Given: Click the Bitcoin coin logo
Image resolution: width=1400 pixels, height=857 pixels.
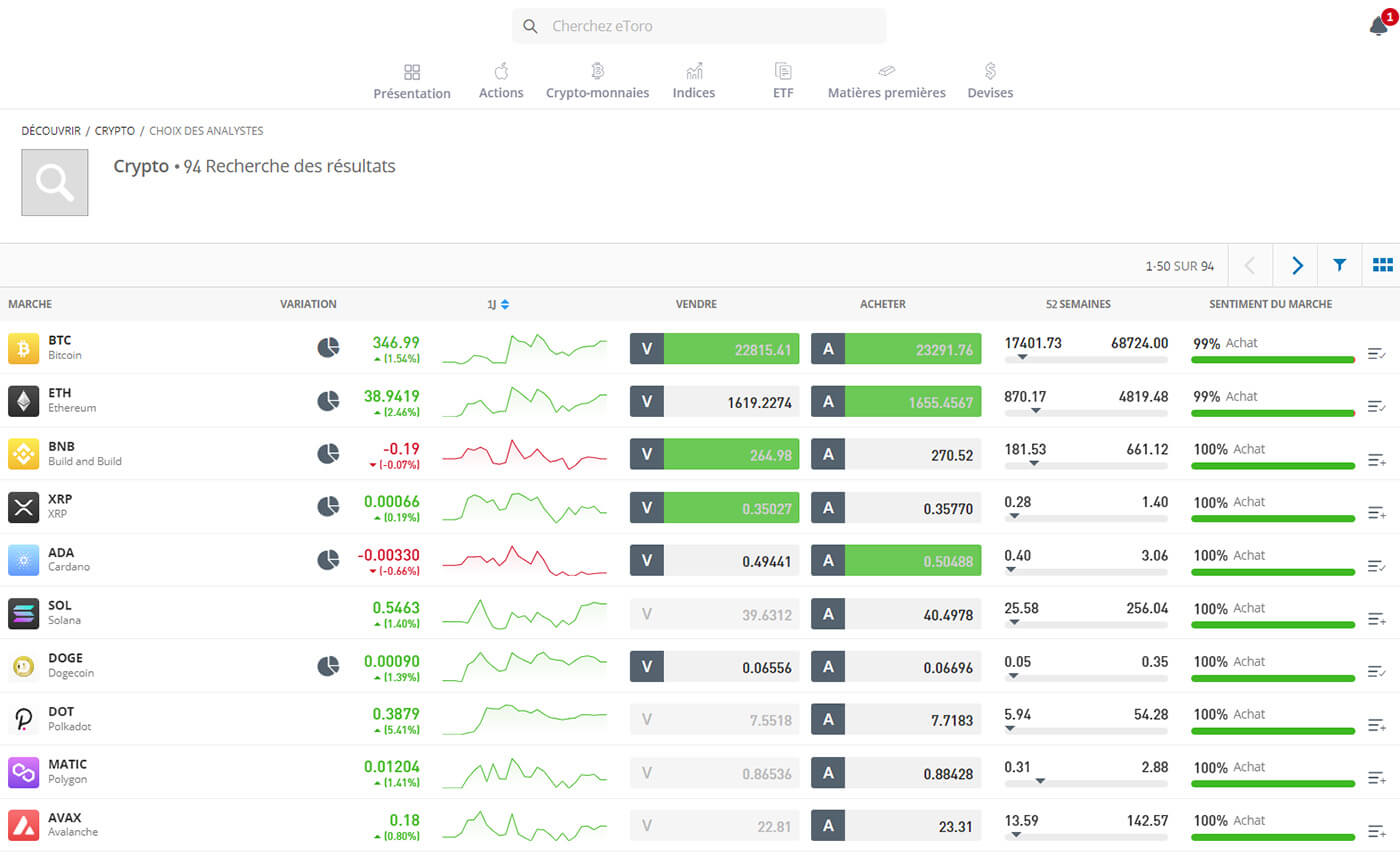Looking at the screenshot, I should 24,348.
